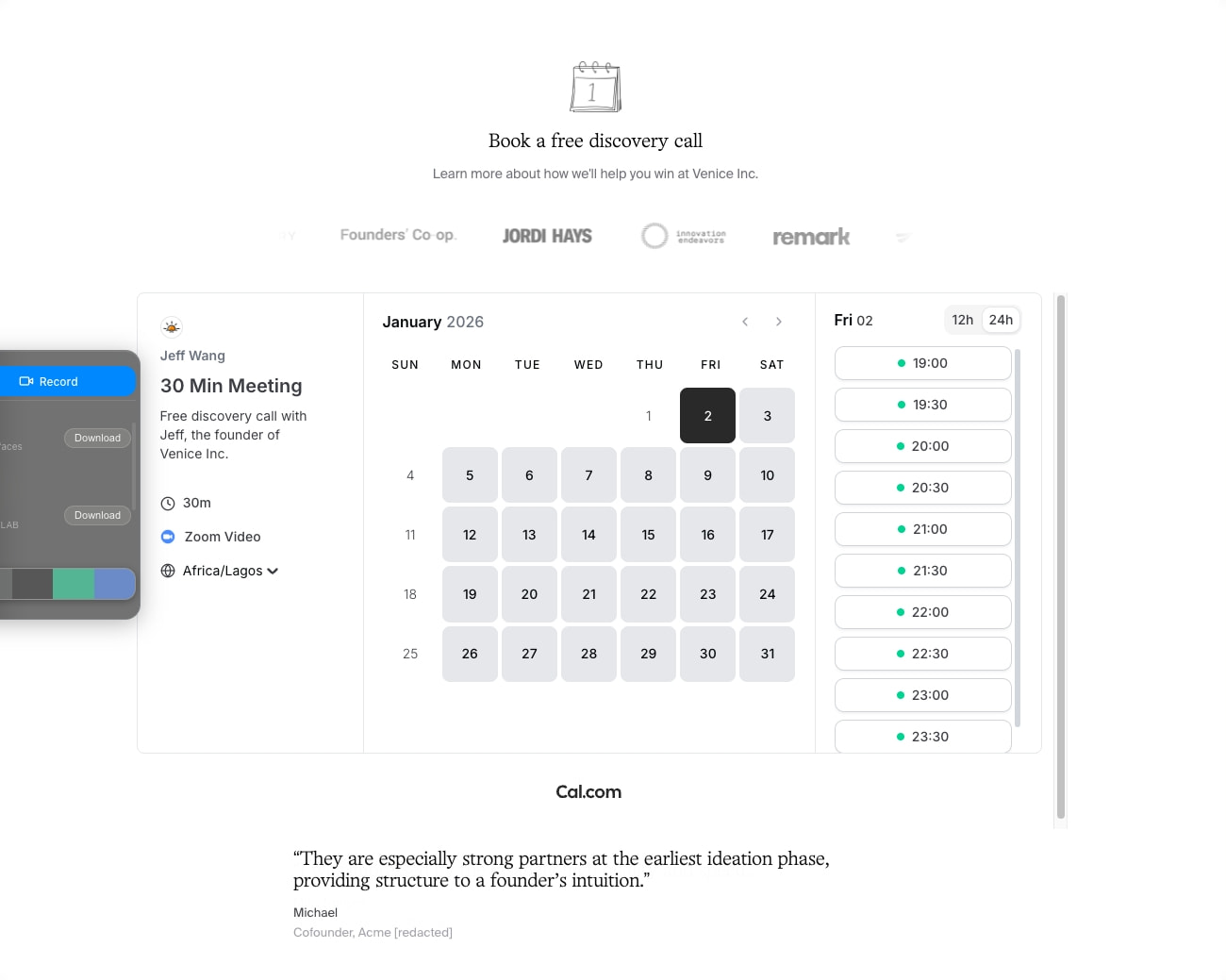Image resolution: width=1226 pixels, height=980 pixels.
Task: Choose January 7 on the calendar
Action: click(588, 475)
